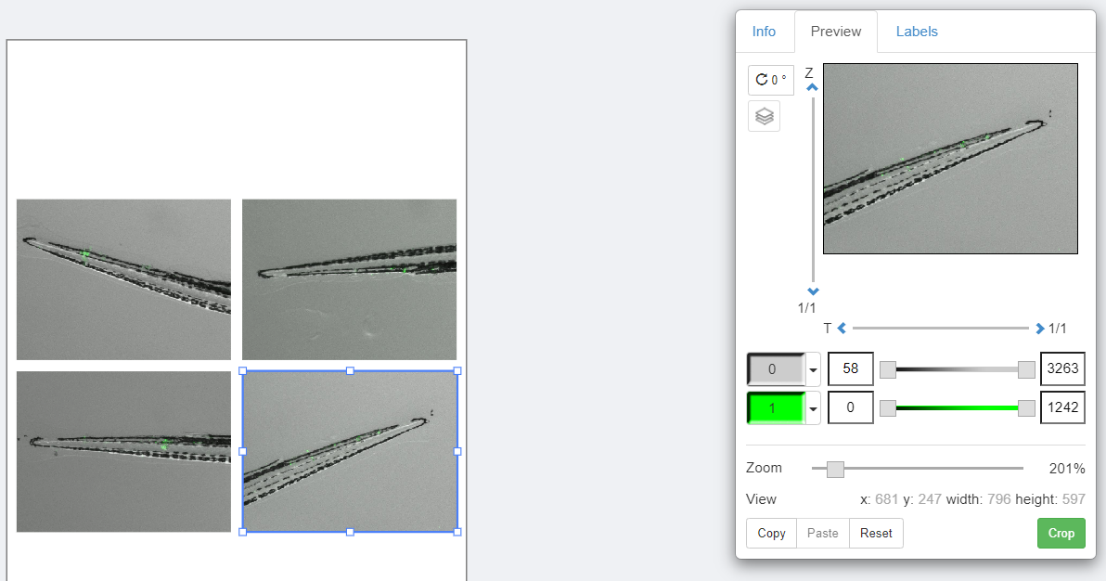Open the Labels tab
This screenshot has height=581, width=1106.
[x=916, y=31]
